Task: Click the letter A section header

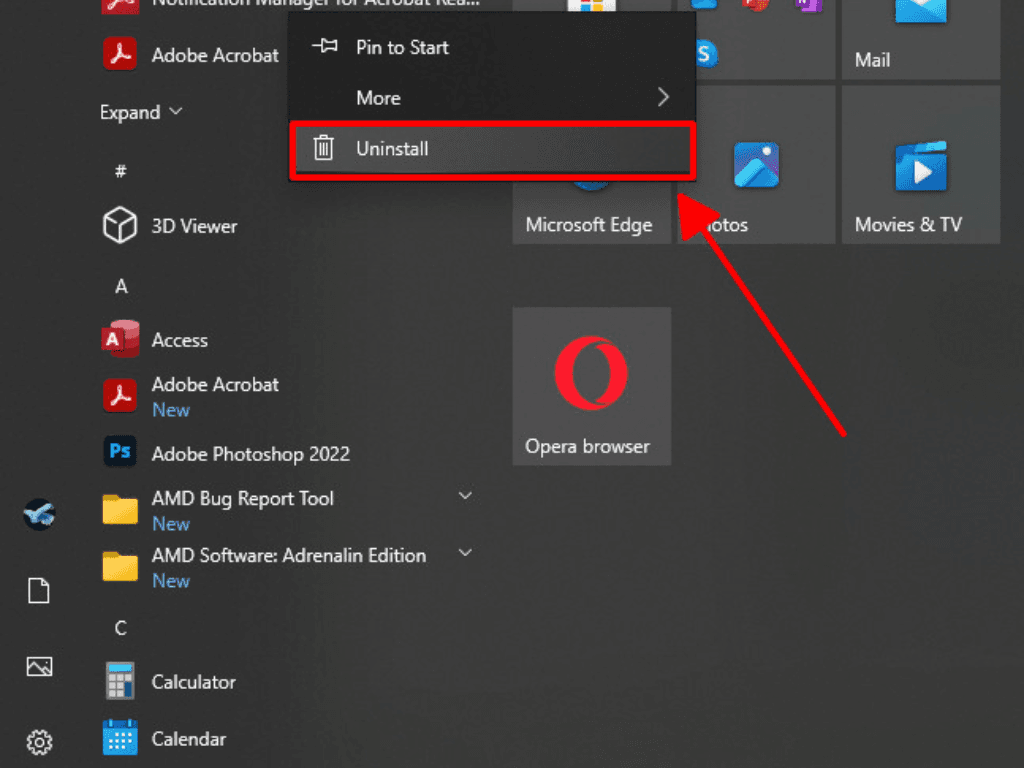Action: (x=121, y=287)
